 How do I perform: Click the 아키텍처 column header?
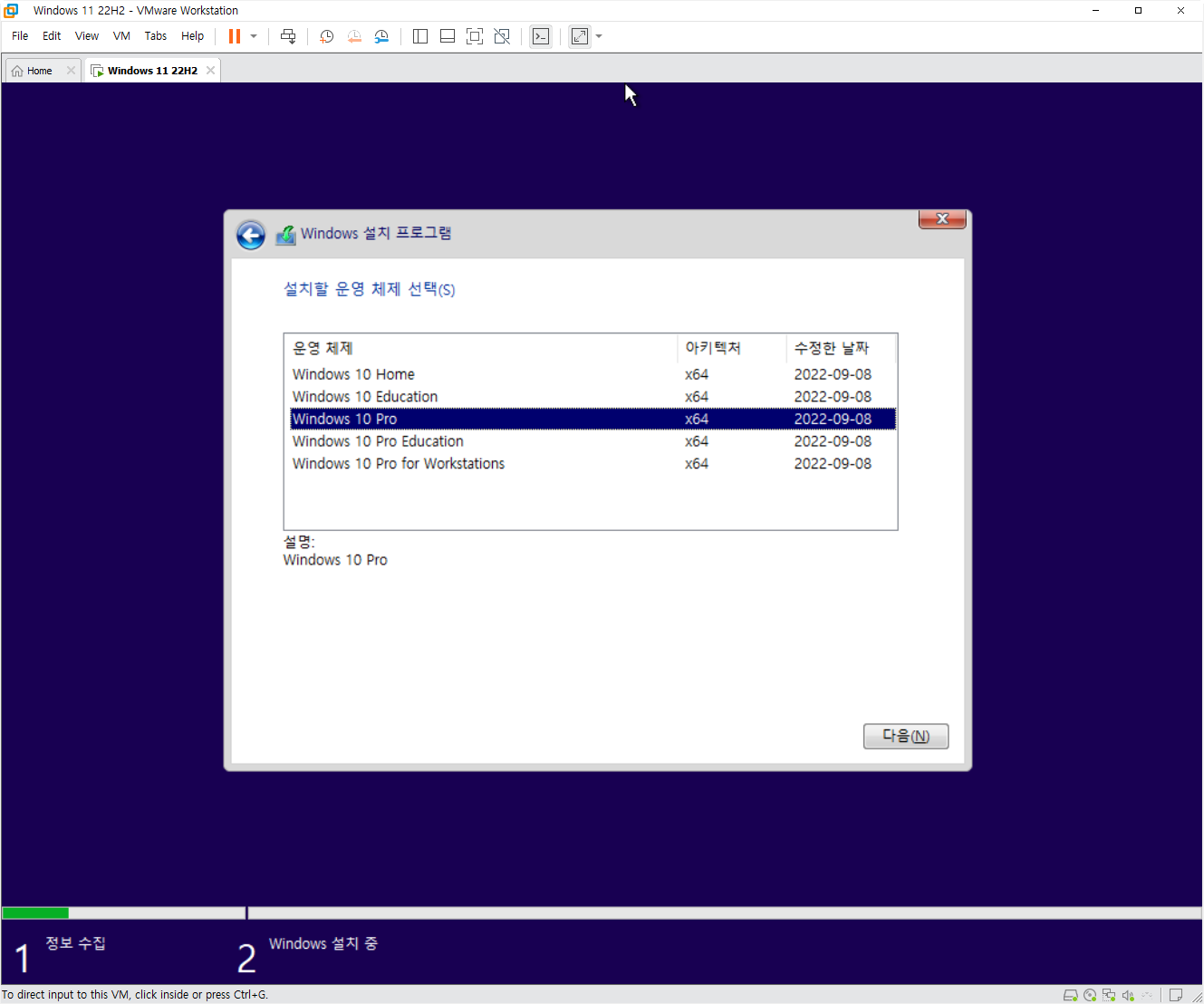point(731,348)
